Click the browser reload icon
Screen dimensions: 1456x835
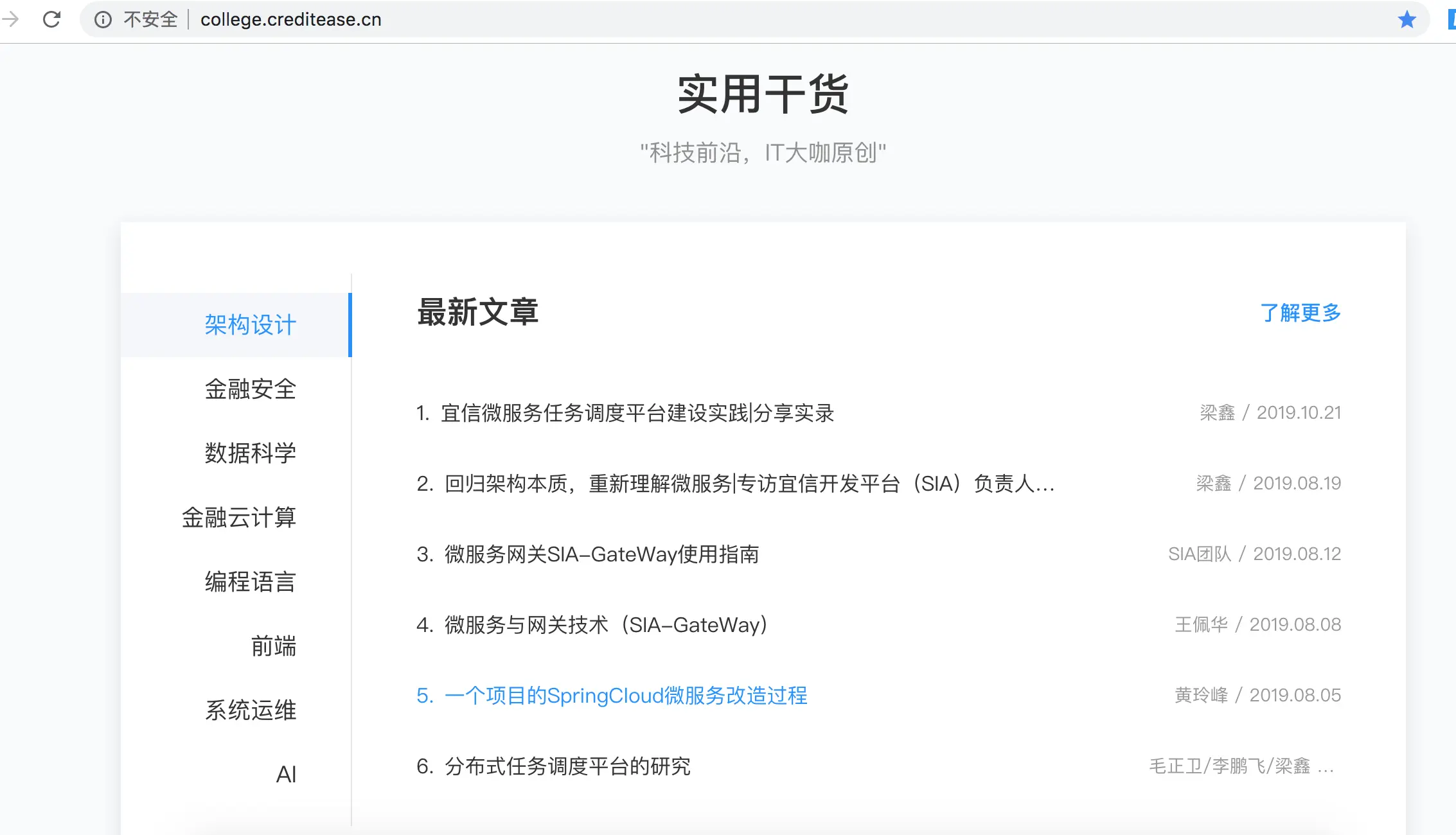click(51, 19)
